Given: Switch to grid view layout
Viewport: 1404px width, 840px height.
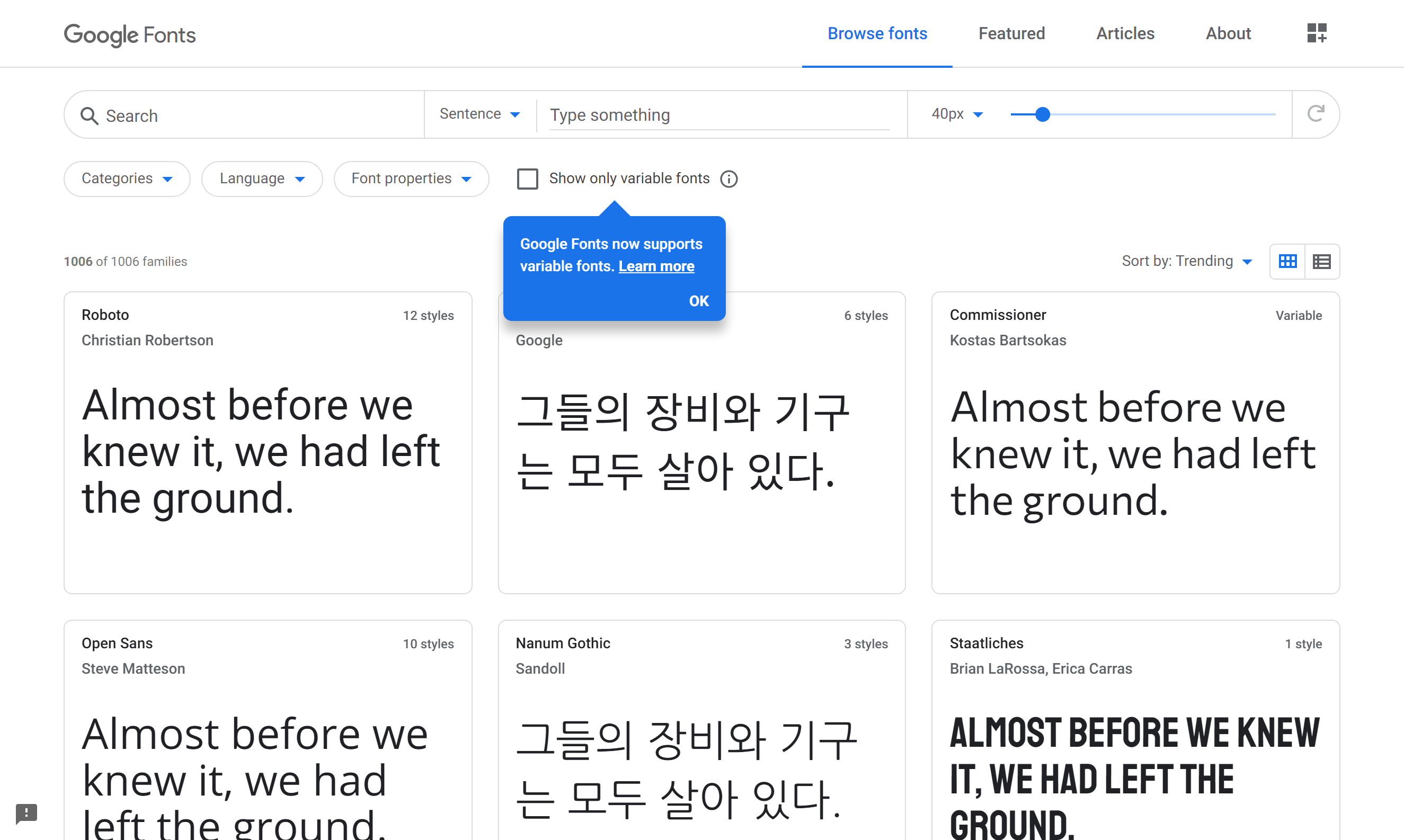Looking at the screenshot, I should [x=1287, y=261].
